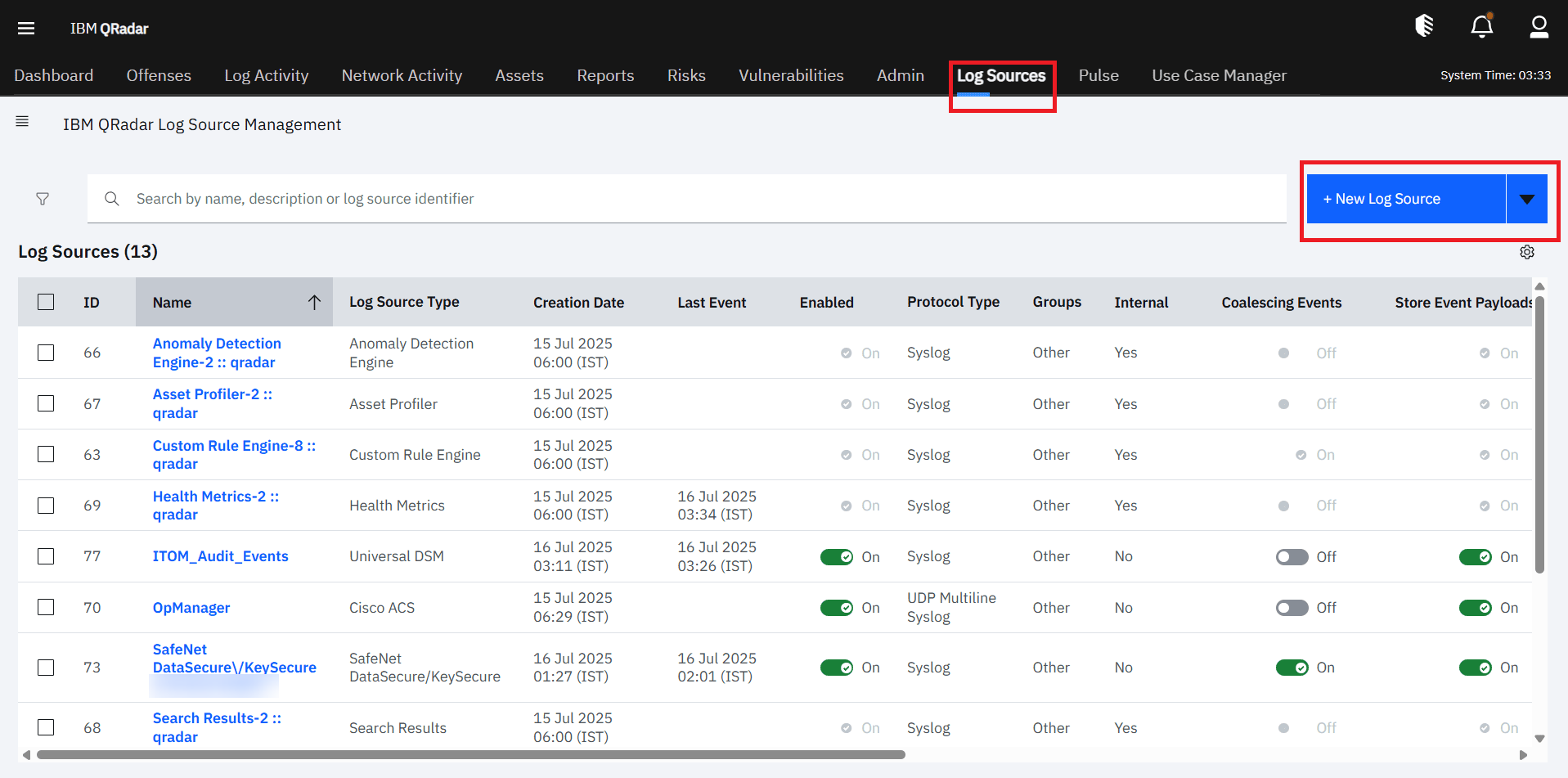
Task: Check the Search Results-2 row checkbox
Action: click(x=46, y=727)
